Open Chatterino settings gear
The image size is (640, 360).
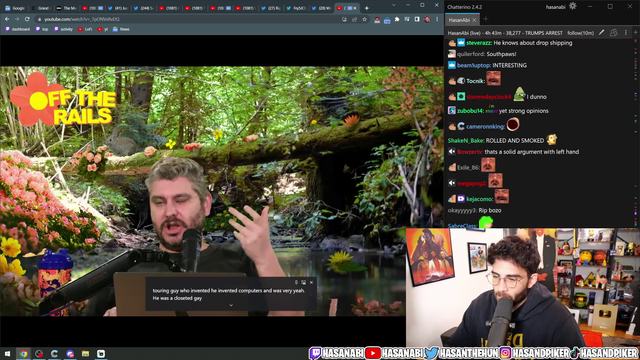point(573,6)
